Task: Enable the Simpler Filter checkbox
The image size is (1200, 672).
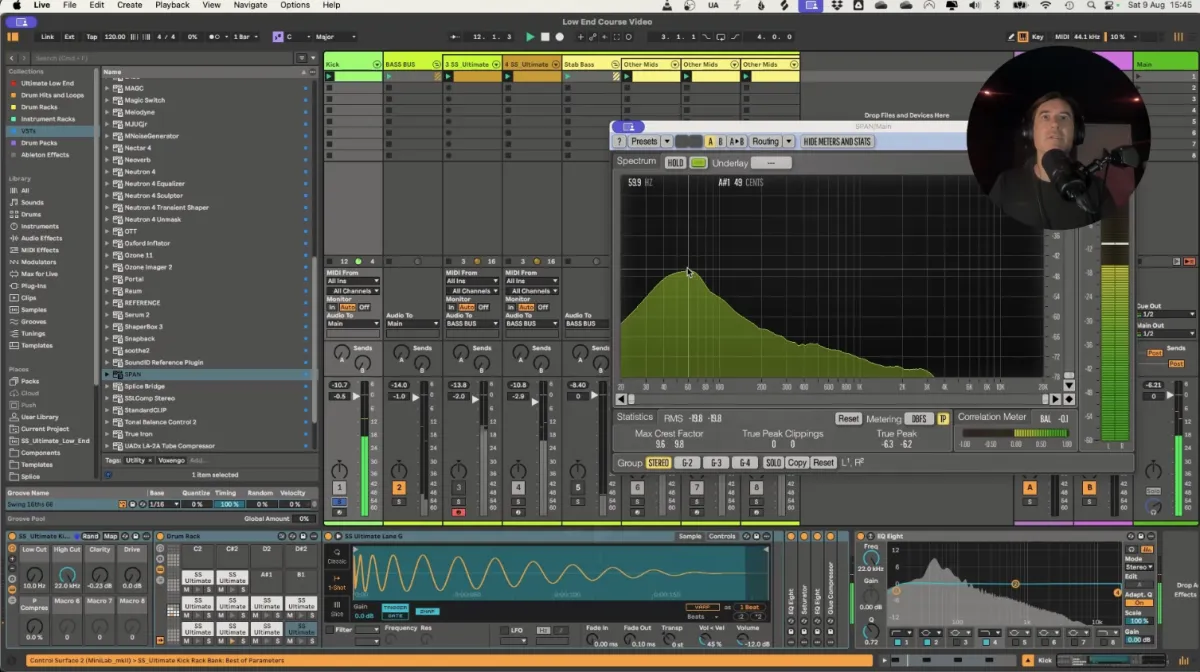Action: click(332, 629)
